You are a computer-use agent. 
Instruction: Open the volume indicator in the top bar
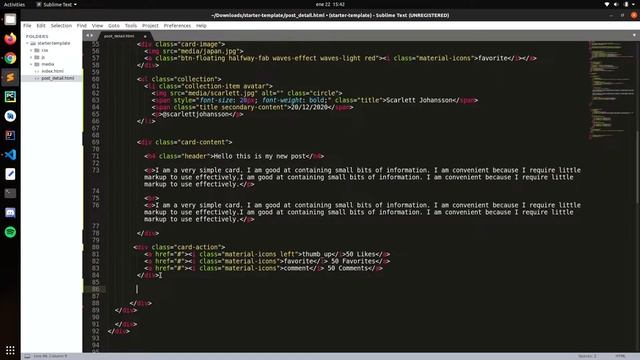(616, 4)
